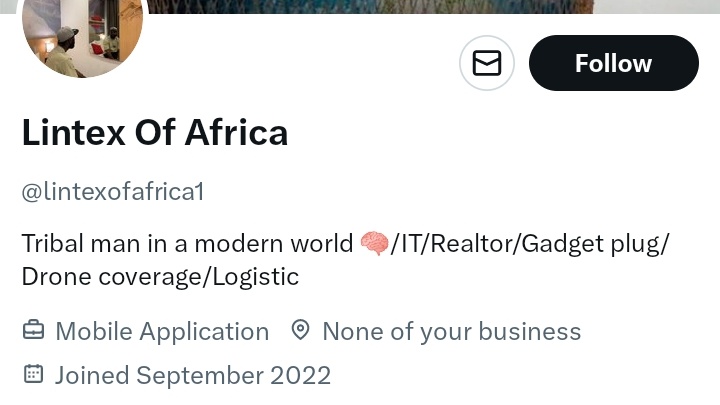Click the location pin icon
Image resolution: width=720 pixels, height=405 pixels.
[300, 331]
